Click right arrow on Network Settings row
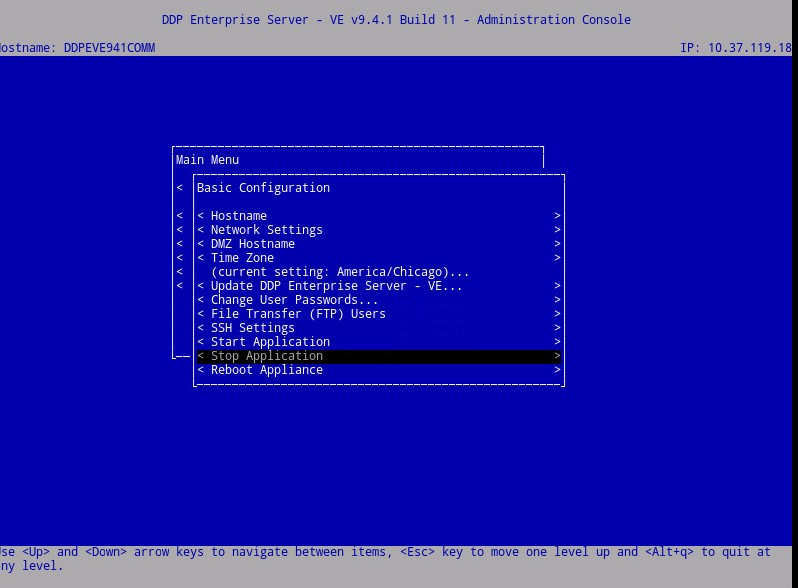798x588 pixels. 557,230
